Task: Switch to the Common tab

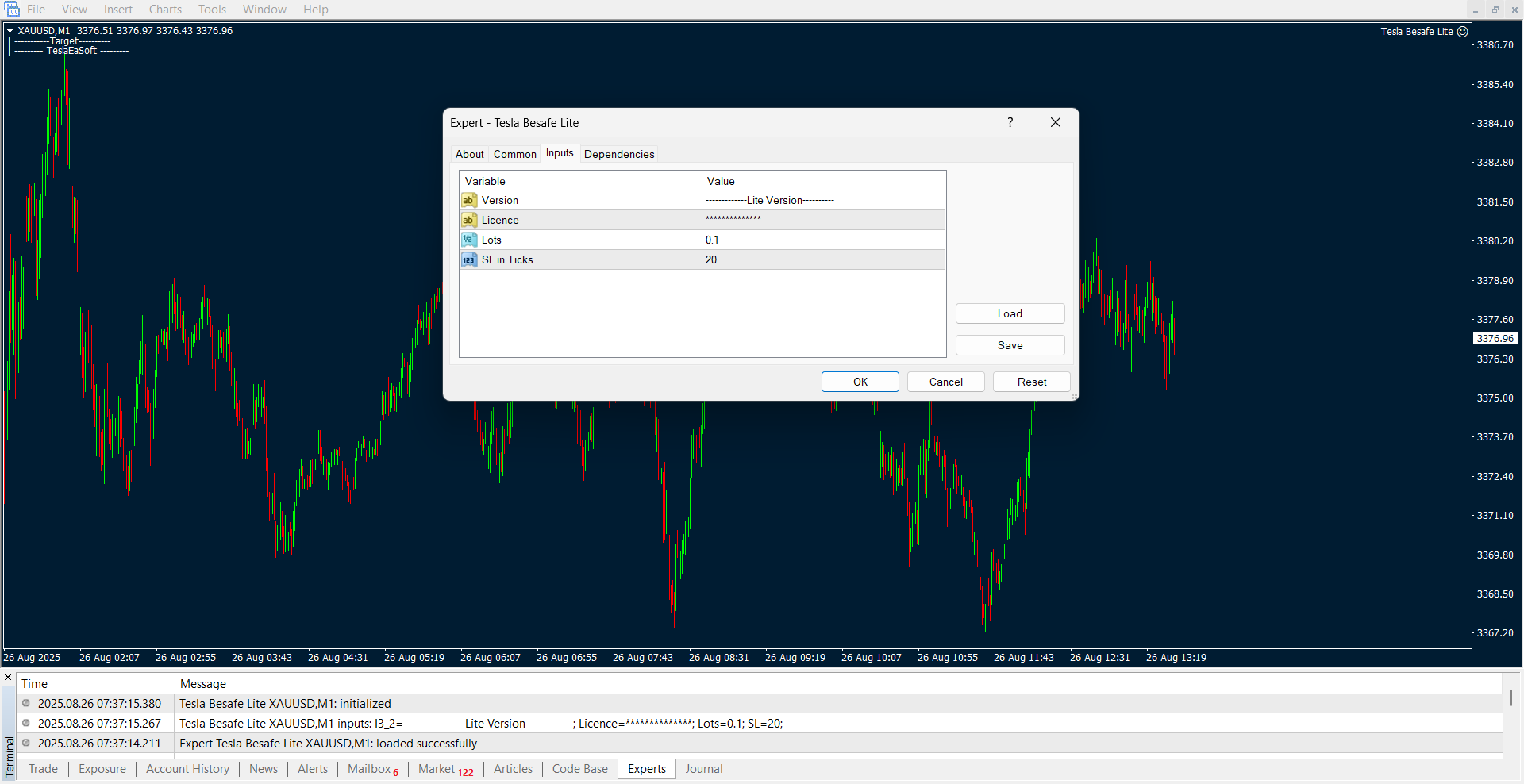Action: click(x=514, y=154)
